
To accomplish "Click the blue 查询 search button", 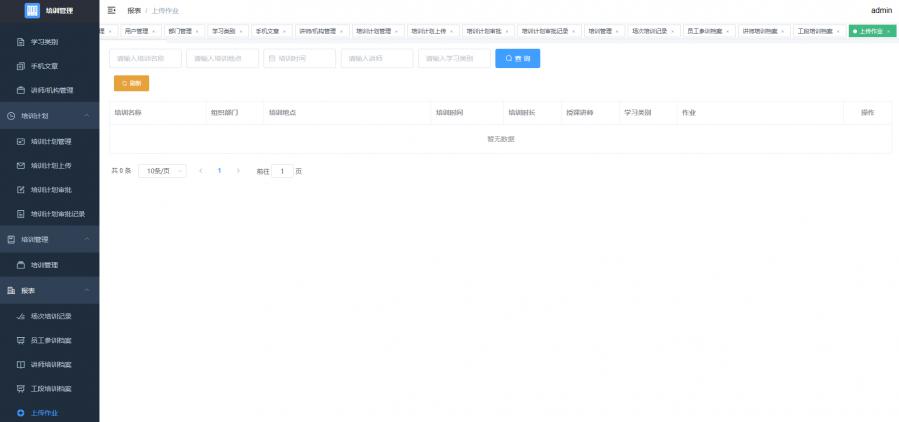I will tap(517, 59).
